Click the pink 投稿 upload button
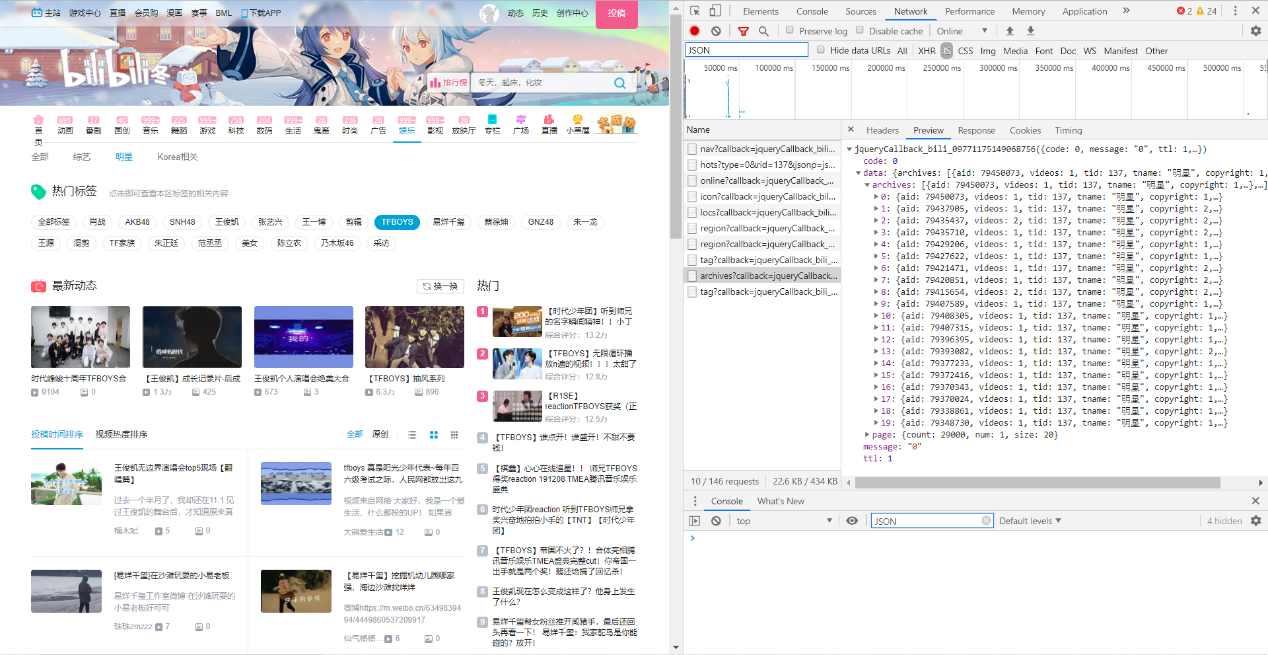This screenshot has width=1268, height=655. pos(617,13)
